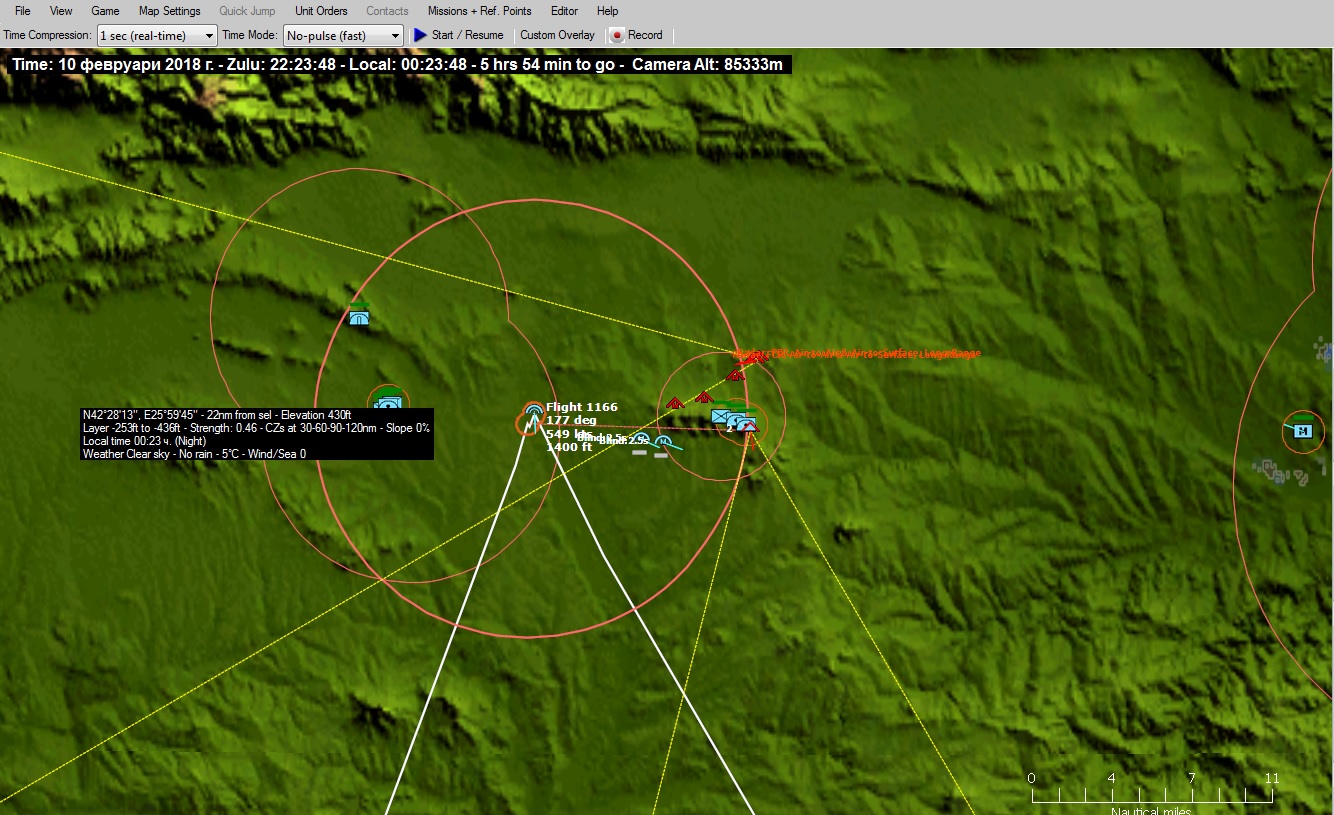Select the westernmost red hostile contact marker
The height and width of the screenshot is (815, 1334).
pos(674,403)
